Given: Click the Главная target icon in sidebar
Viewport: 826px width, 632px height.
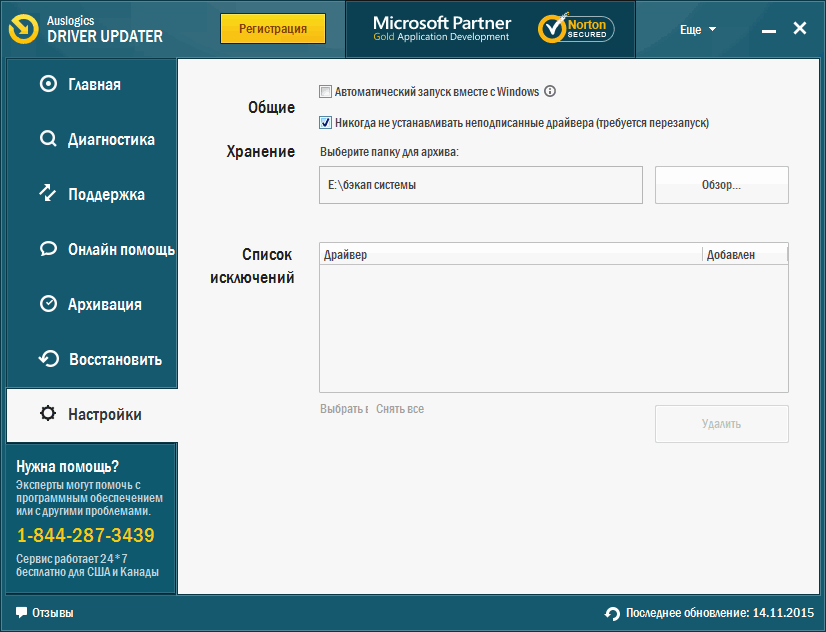Looking at the screenshot, I should click(47, 84).
